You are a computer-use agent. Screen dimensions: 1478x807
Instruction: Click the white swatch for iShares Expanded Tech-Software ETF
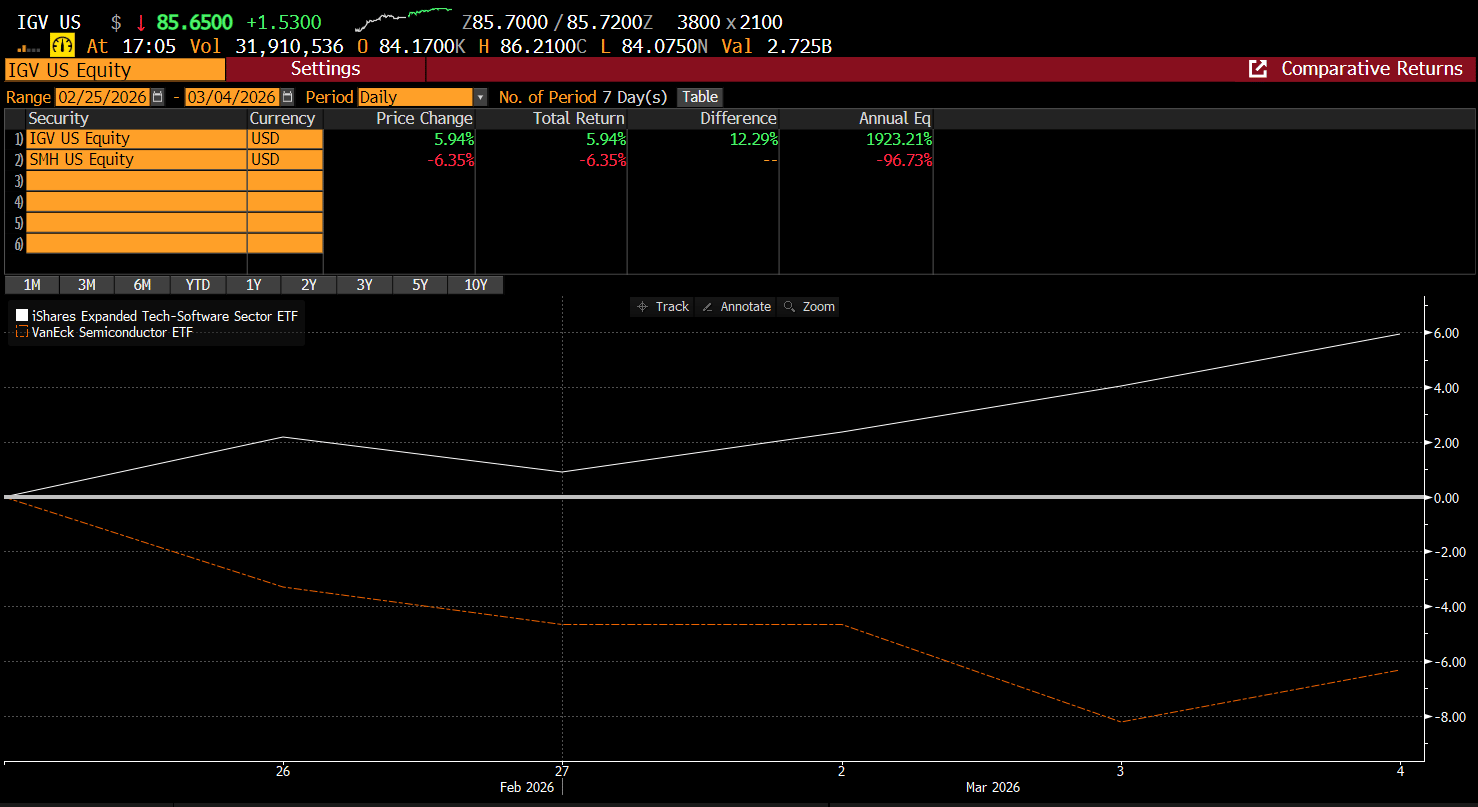[x=22, y=316]
